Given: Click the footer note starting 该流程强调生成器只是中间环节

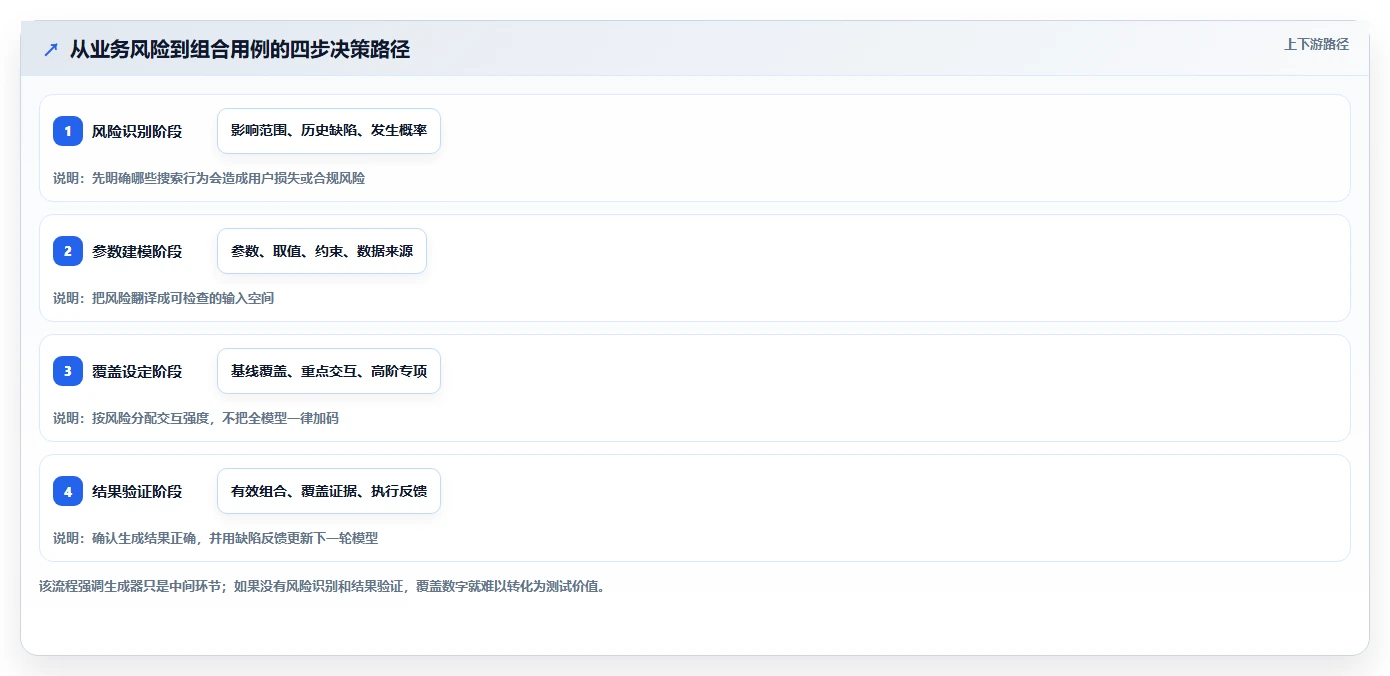Looking at the screenshot, I should 321,586.
